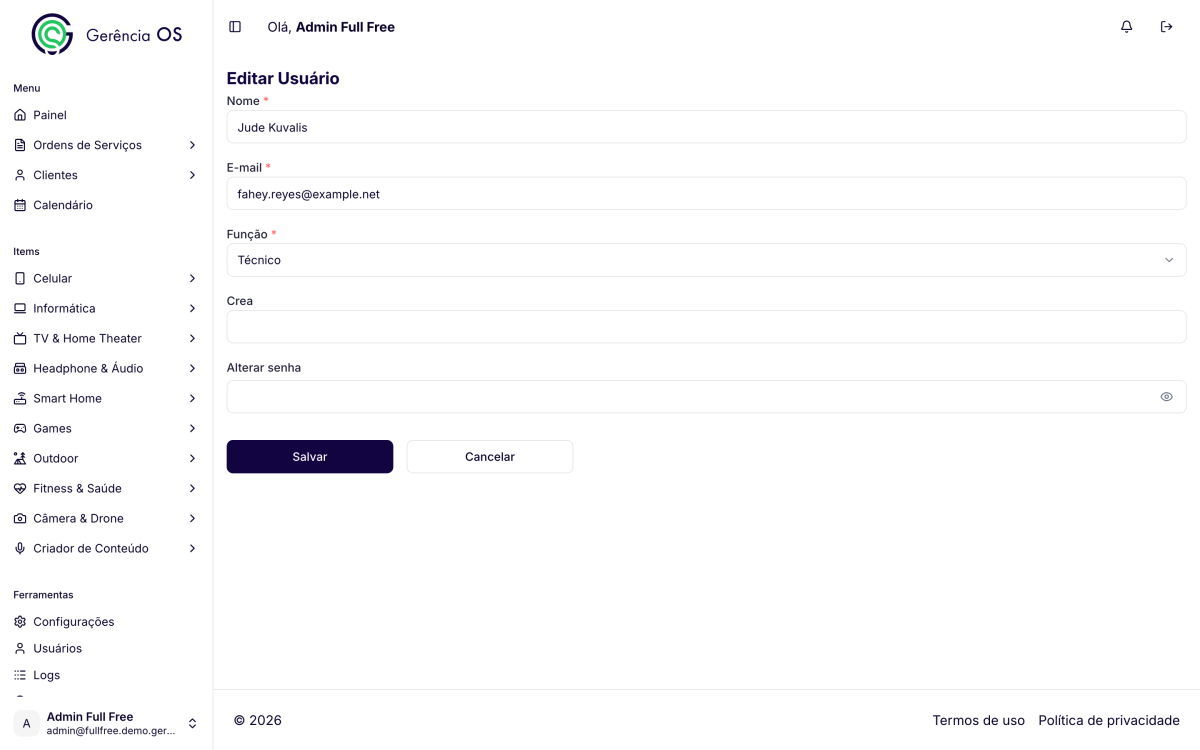Click the Usuários person icon
The image size is (1200, 750).
20,648
